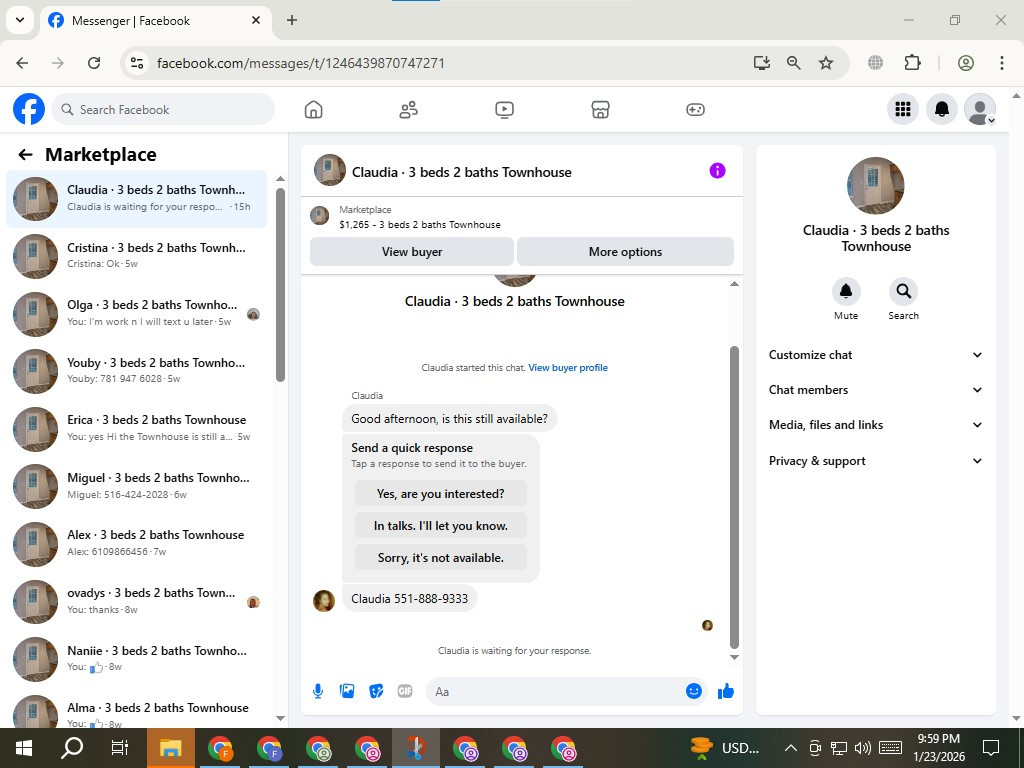Open the Gaming controller icon
The image size is (1024, 768).
[x=696, y=110]
